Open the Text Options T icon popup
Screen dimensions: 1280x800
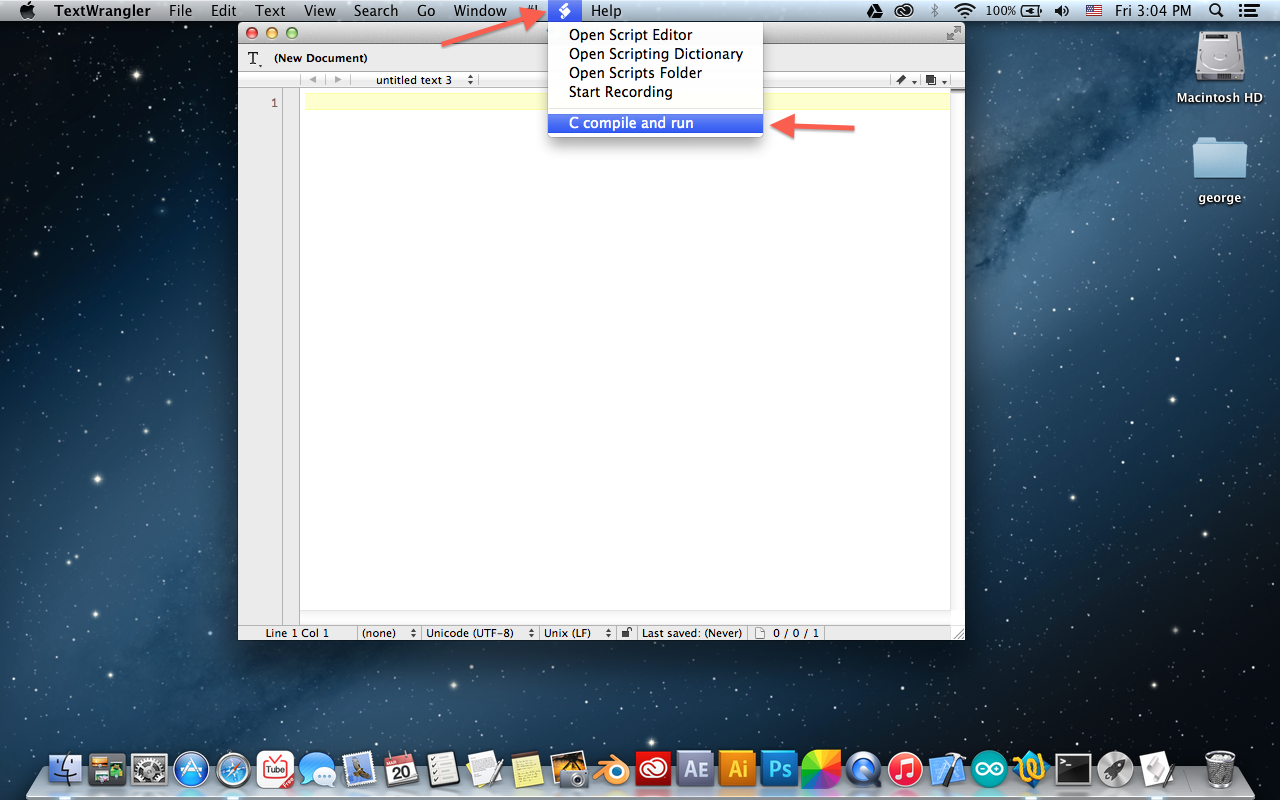coord(254,58)
